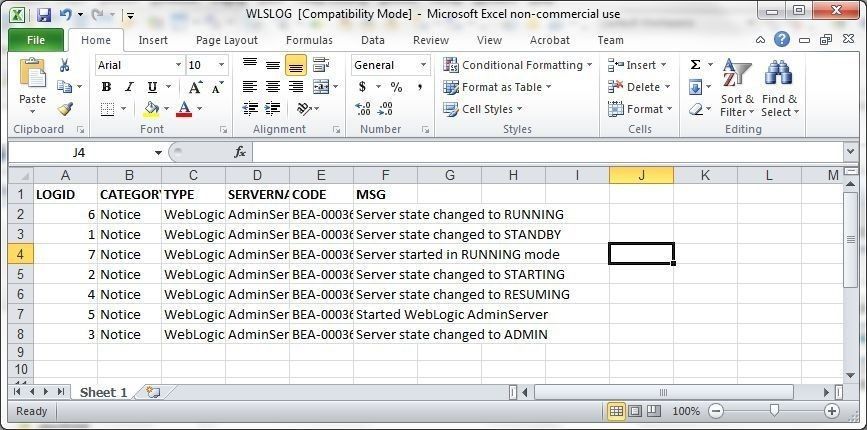Decrease font size with Shrink Font
867x430 pixels.
coord(217,87)
